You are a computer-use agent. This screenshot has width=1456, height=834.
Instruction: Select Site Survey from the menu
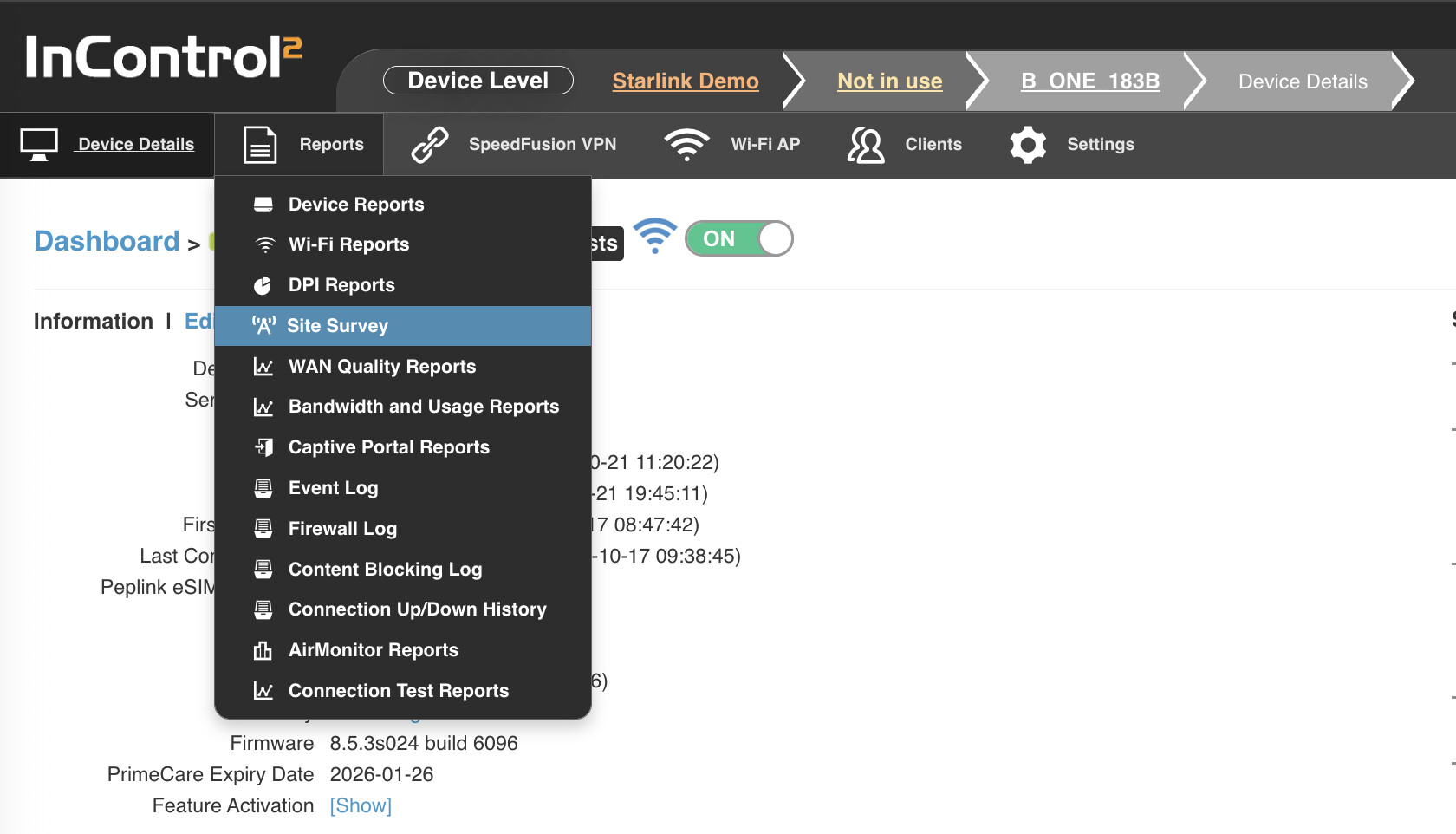(337, 326)
